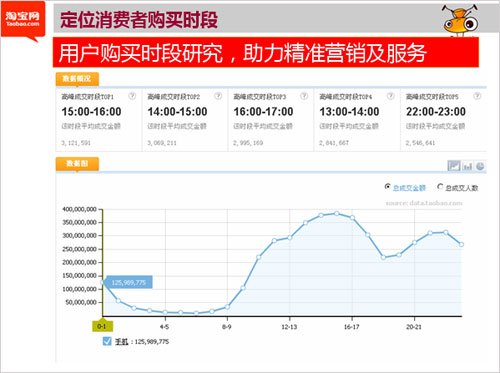The height and width of the screenshot is (373, 500).
Task: Click the 4-5 x-axis label
Action: point(164,327)
